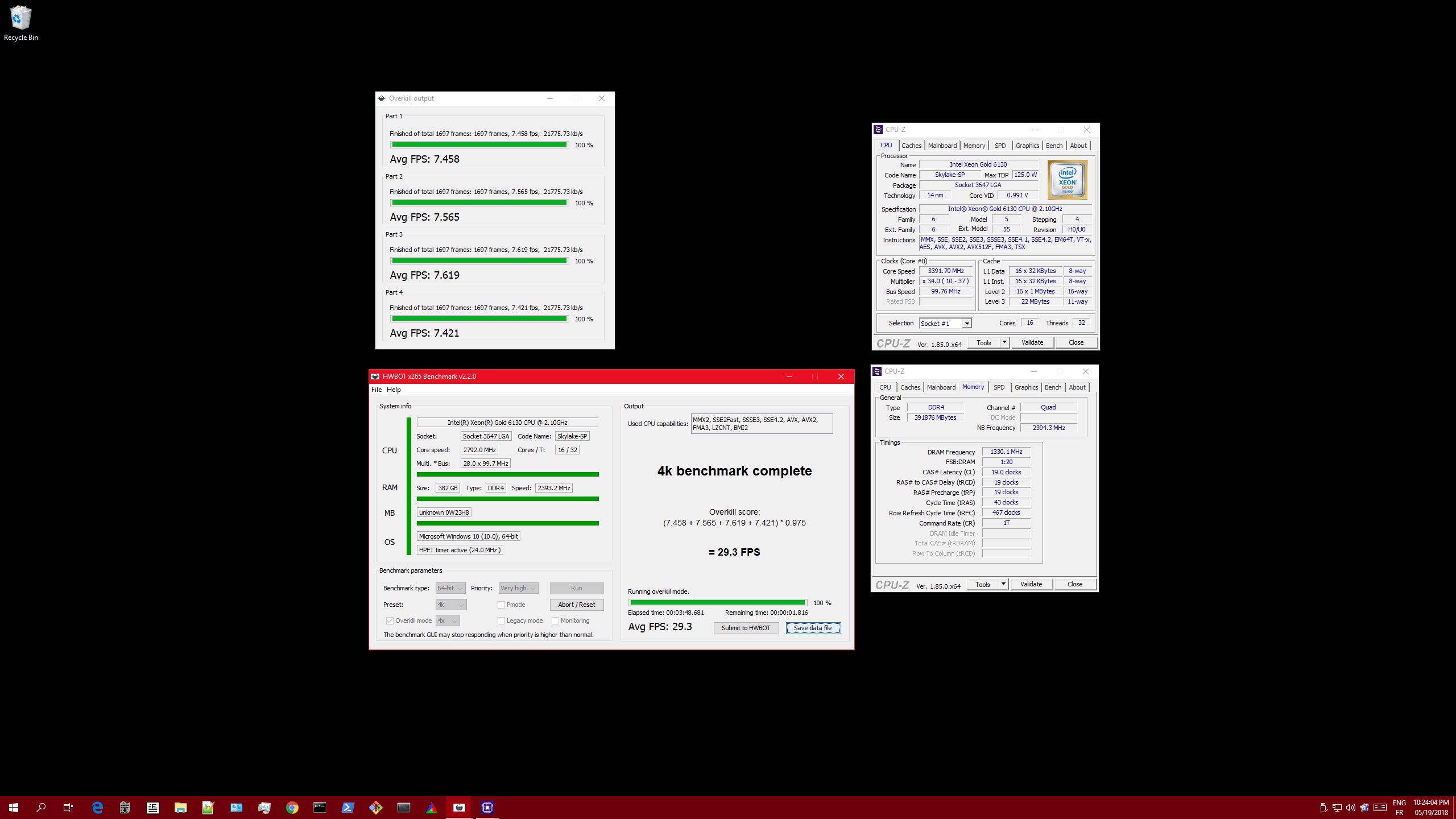
Task: Expand the Preset 4k dropdown
Action: point(451,605)
